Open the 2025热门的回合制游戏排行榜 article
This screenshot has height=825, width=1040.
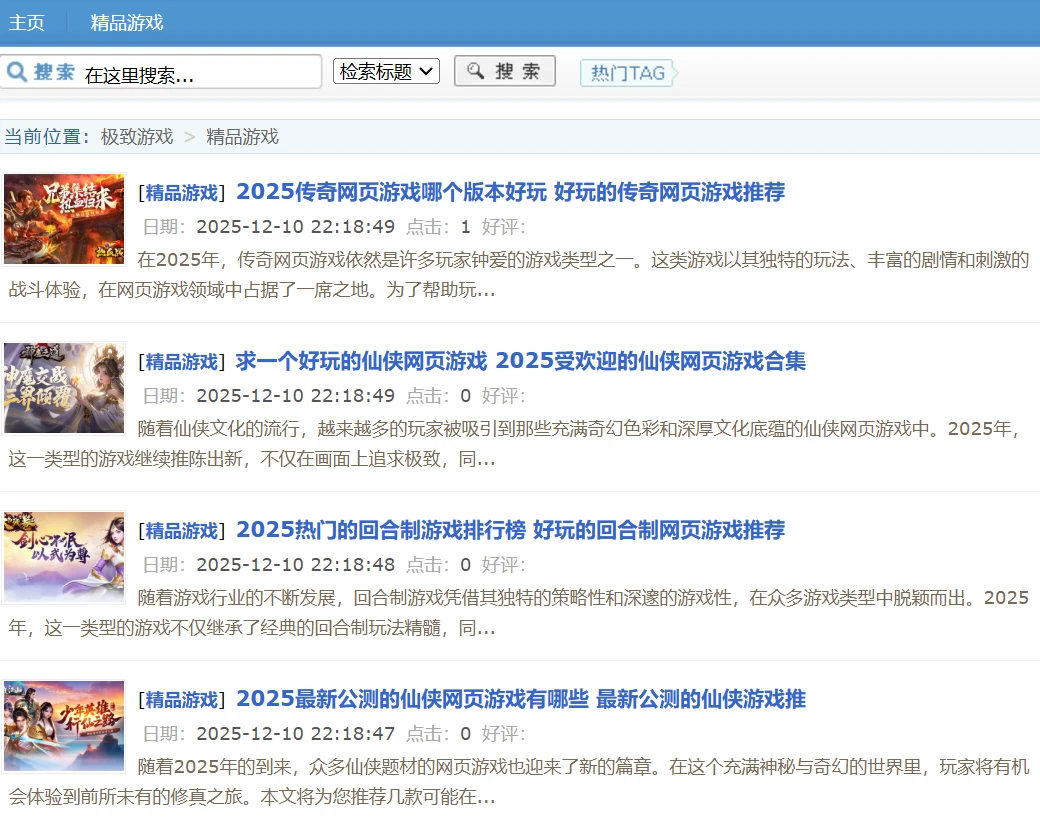(510, 531)
